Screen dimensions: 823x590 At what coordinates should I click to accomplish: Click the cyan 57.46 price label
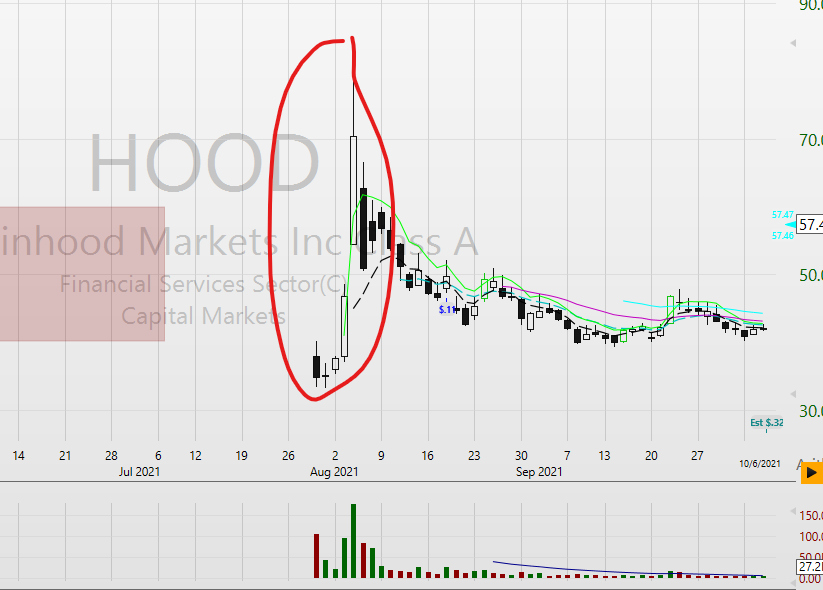tap(782, 236)
